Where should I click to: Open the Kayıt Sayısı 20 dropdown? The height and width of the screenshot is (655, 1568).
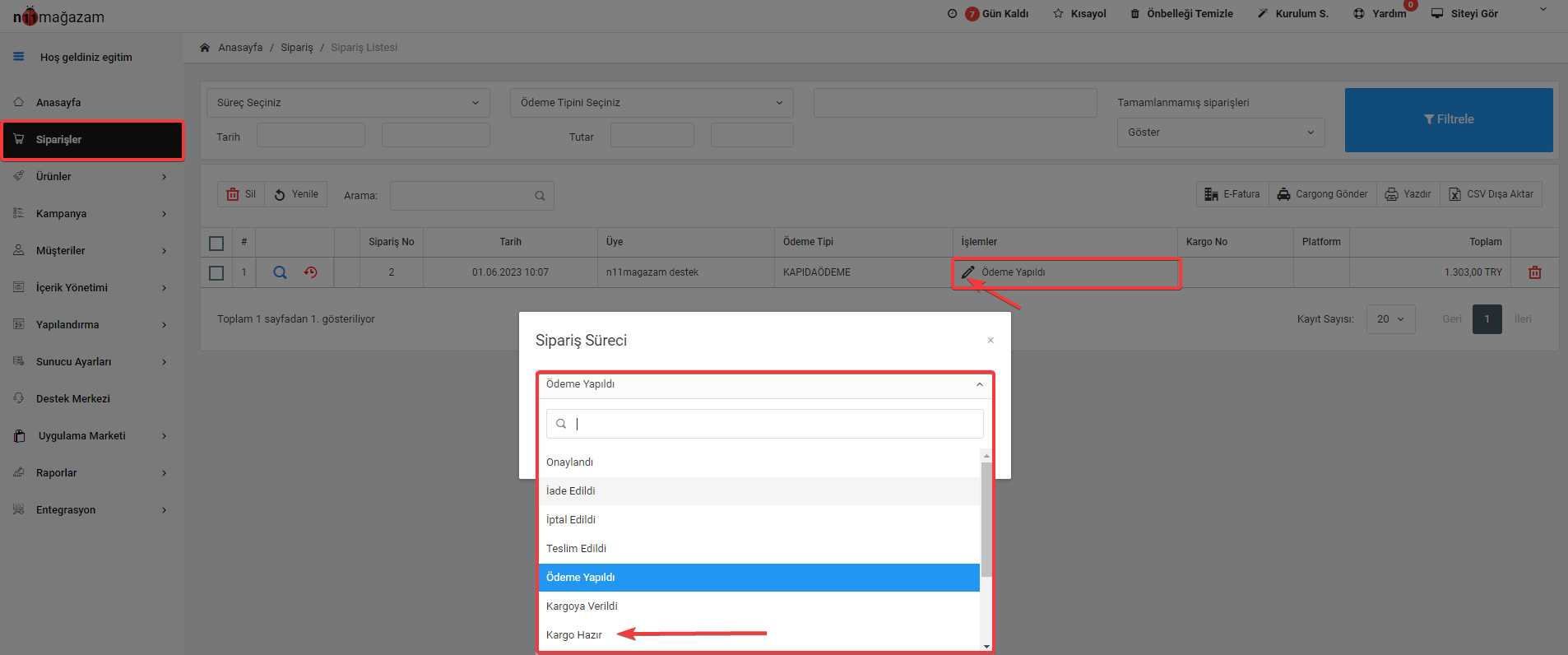1390,319
